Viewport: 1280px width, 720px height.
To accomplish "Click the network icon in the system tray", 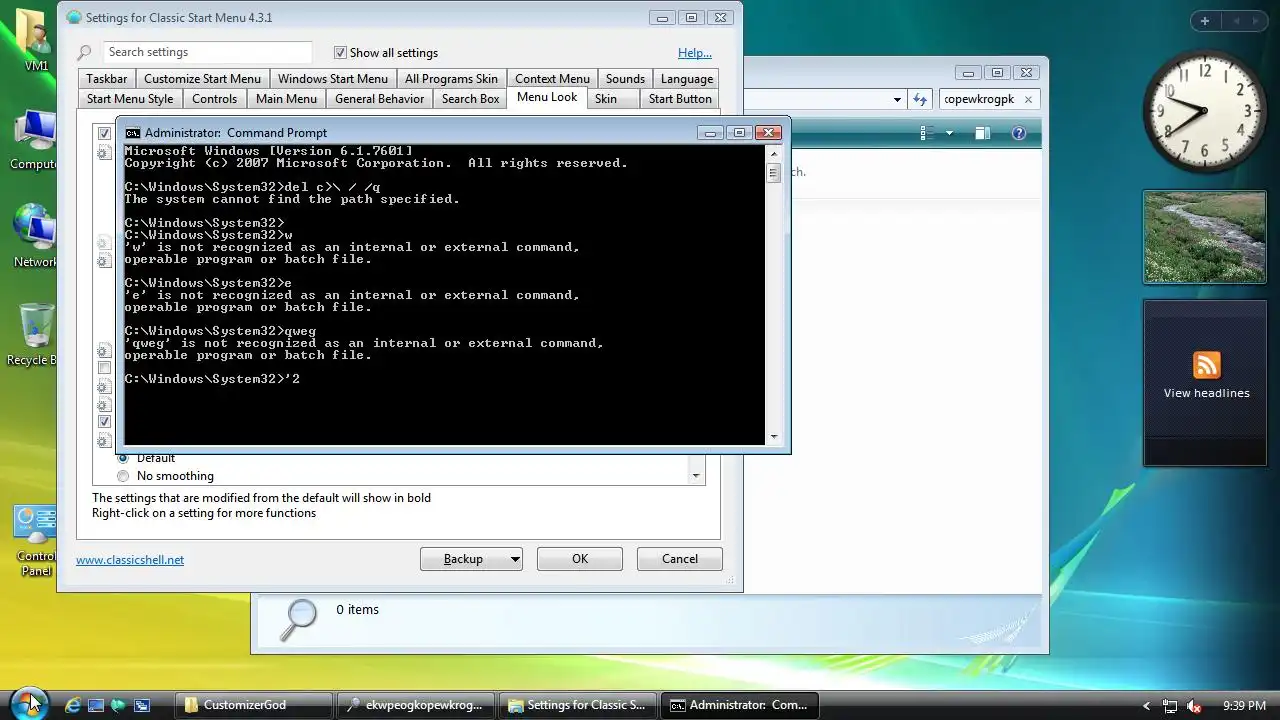I will (1170, 705).
